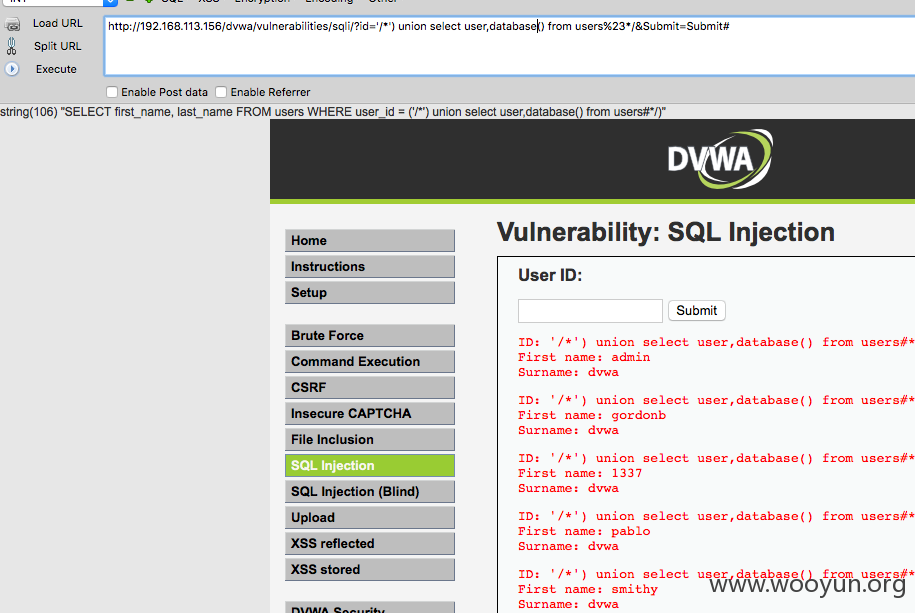915x613 pixels.
Task: Open the Setup page
Action: [x=370, y=292]
